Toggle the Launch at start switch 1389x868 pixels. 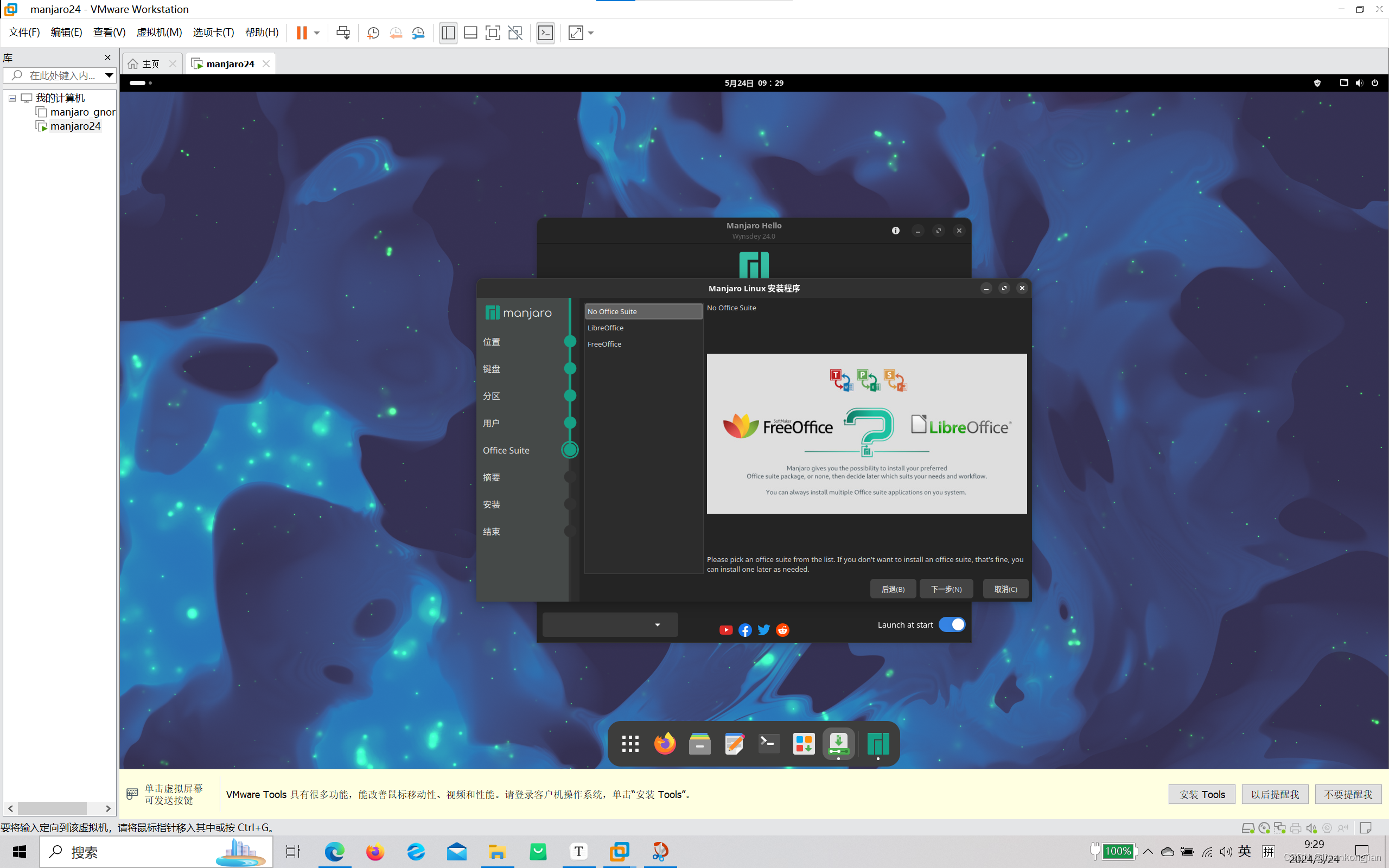click(x=952, y=624)
